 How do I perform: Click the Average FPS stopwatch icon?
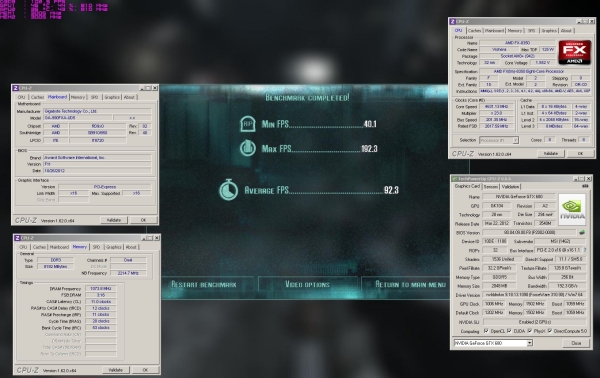[x=228, y=189]
